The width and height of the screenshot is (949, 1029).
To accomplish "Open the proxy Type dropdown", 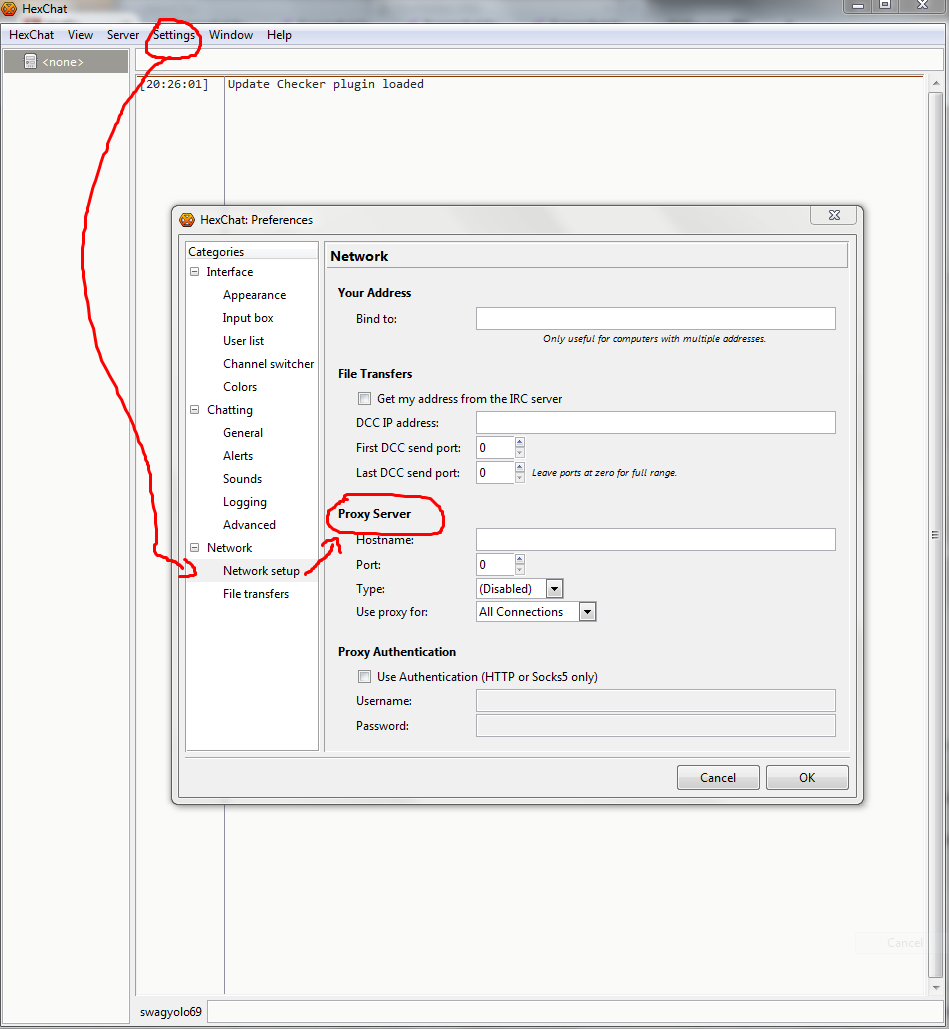I will (555, 589).
